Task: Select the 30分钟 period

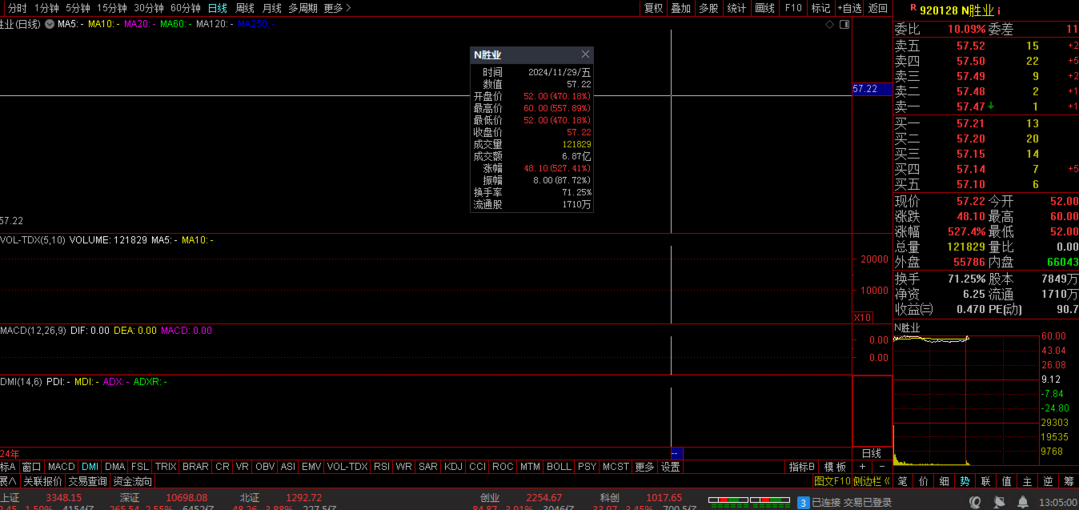Action: [x=149, y=8]
